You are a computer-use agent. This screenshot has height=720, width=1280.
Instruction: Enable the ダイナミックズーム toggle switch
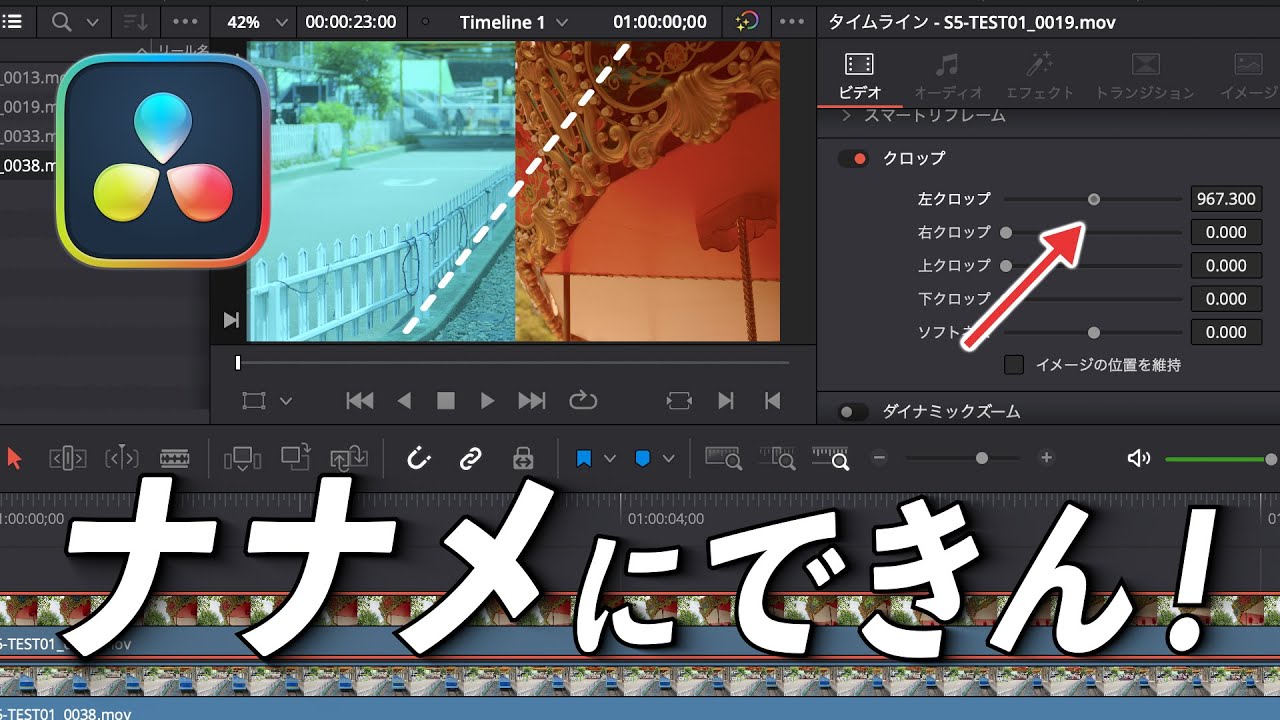[853, 412]
